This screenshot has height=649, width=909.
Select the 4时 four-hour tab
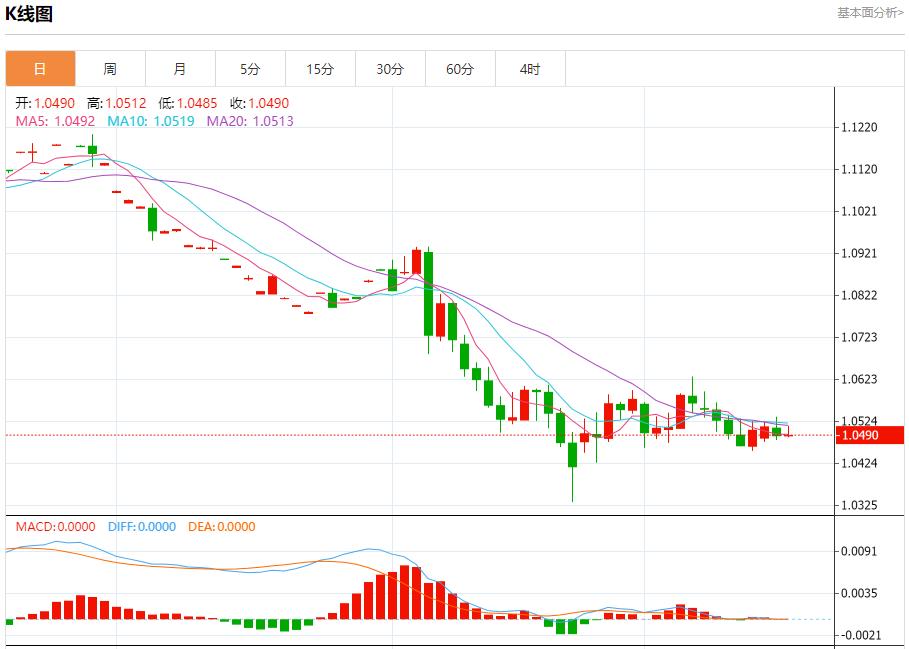[x=530, y=69]
